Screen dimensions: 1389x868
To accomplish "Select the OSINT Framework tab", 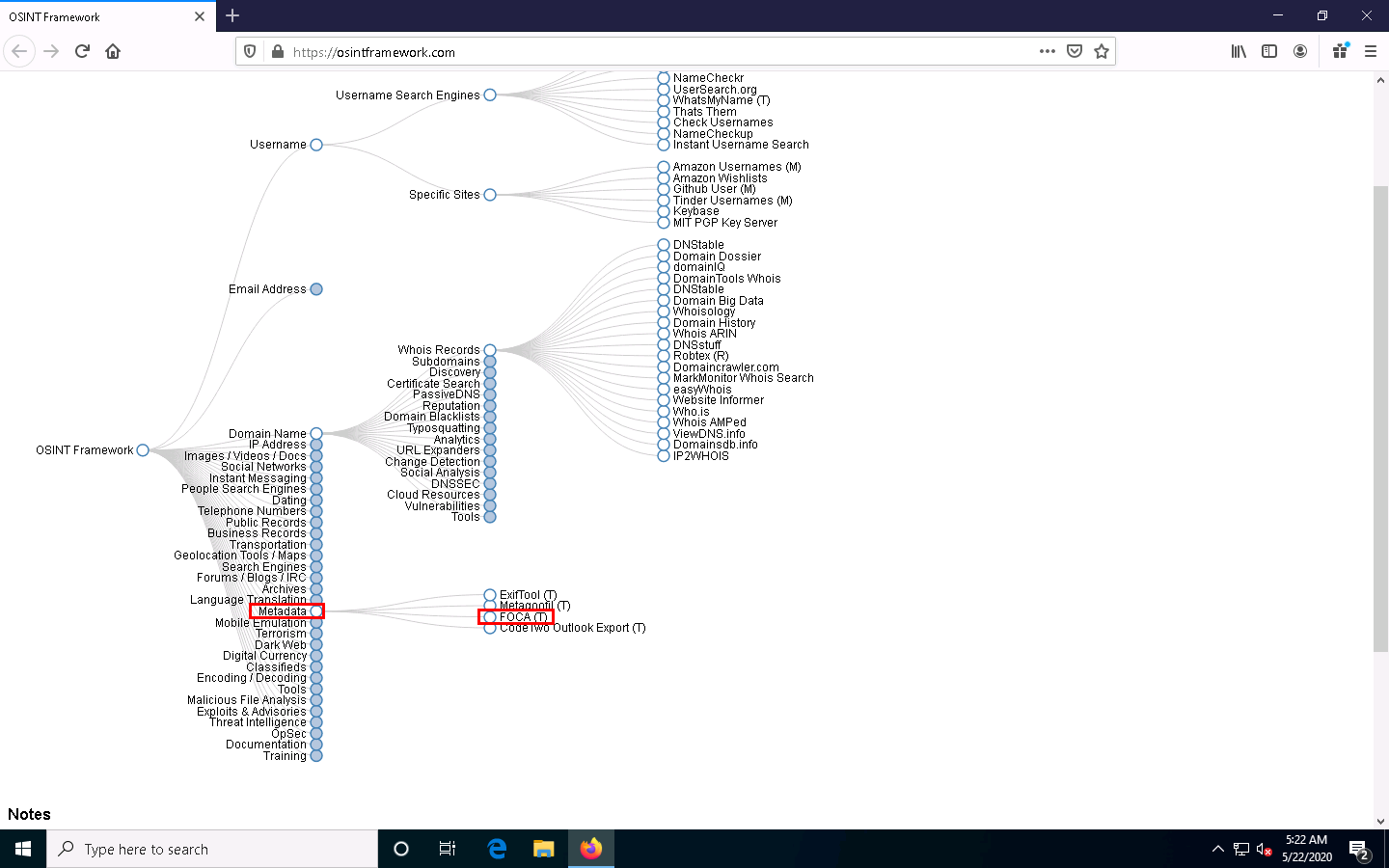I will point(107,16).
